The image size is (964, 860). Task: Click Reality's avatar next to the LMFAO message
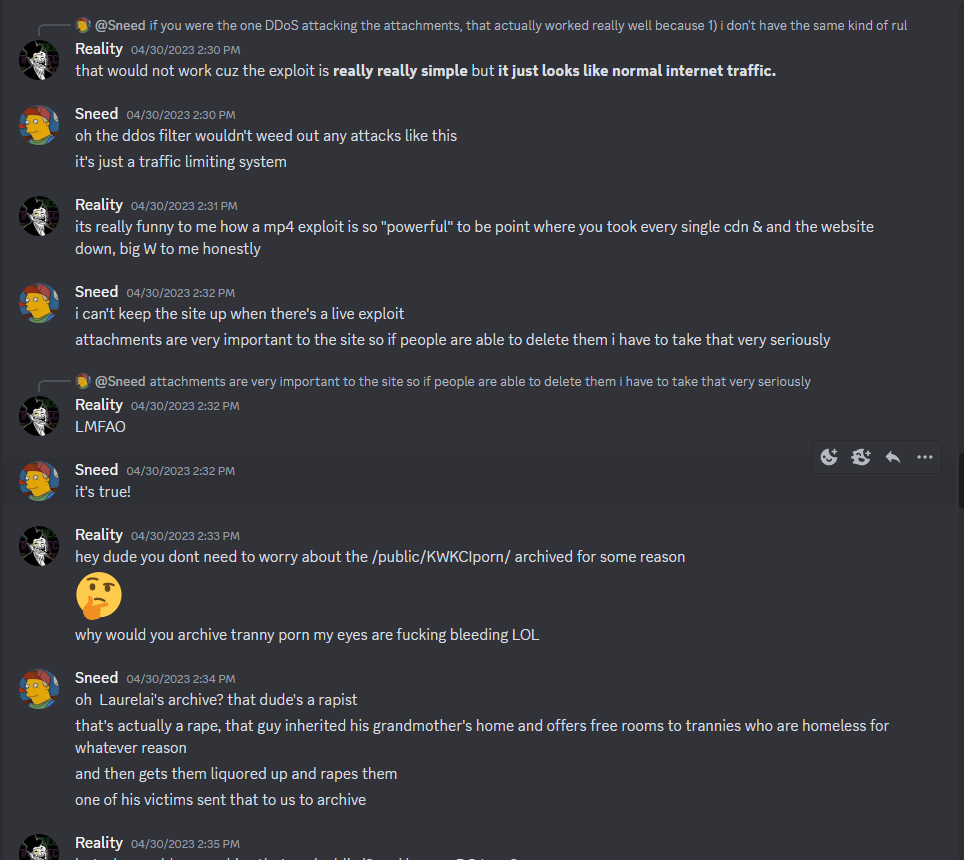click(x=40, y=416)
